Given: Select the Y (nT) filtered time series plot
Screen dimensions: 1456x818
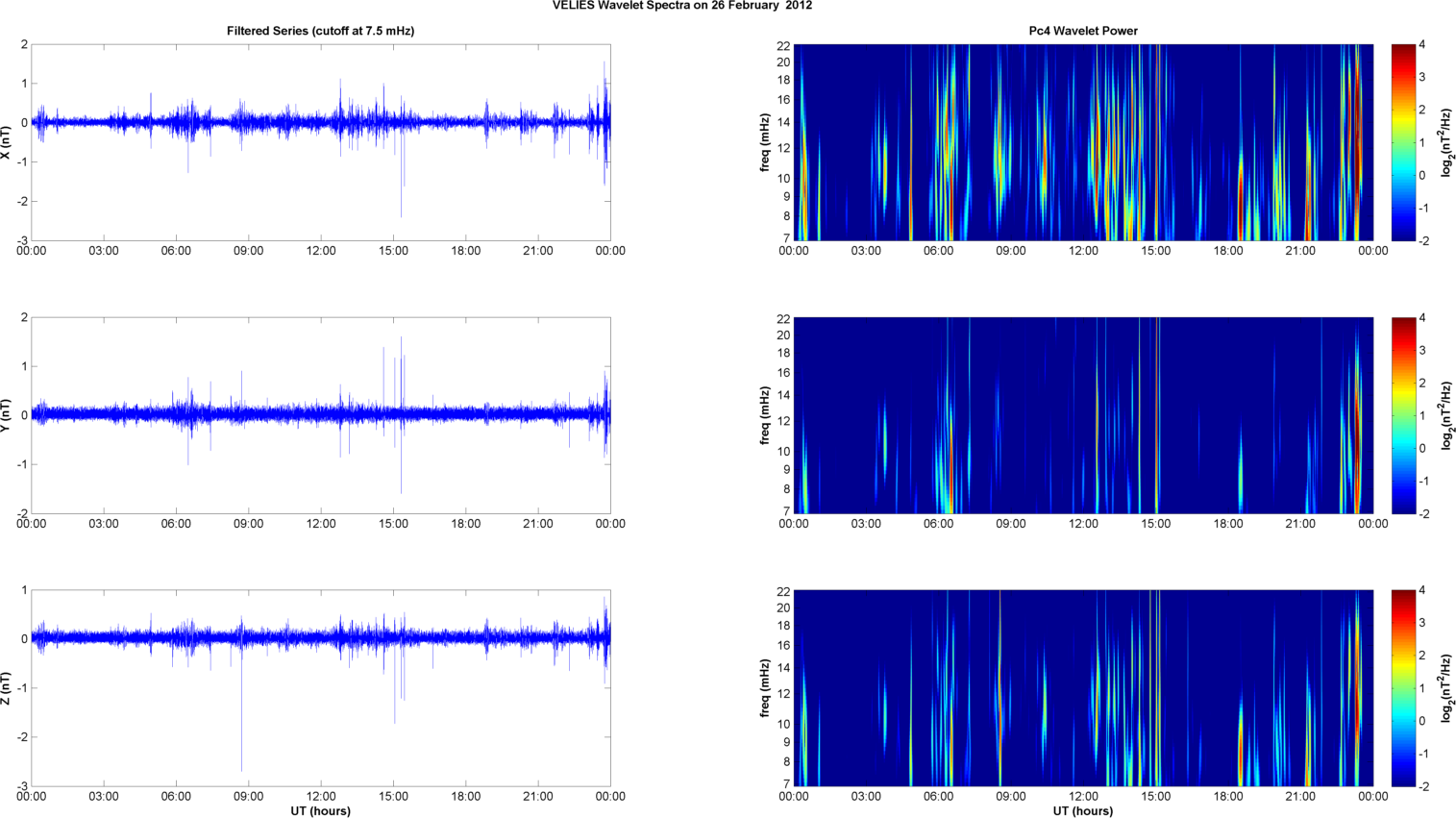Looking at the screenshot, I should [320, 415].
